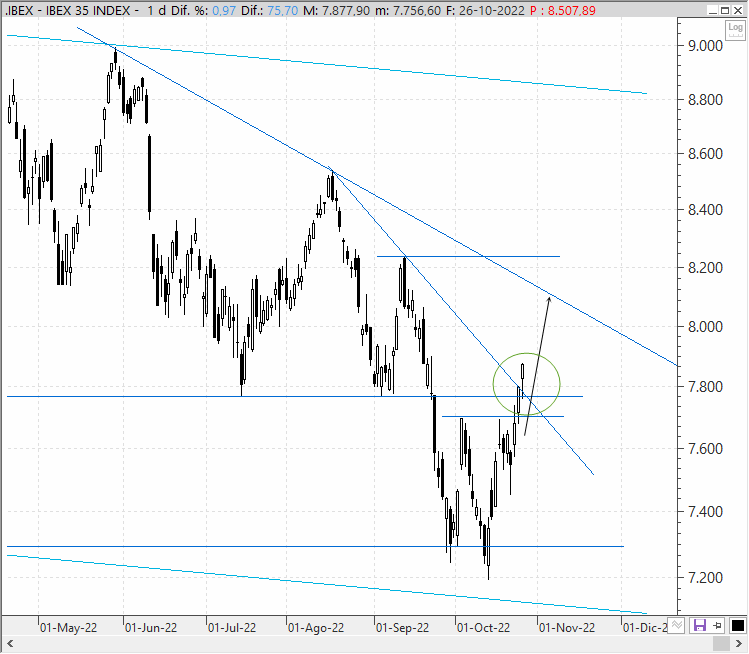This screenshot has height=654, width=749.
Task: Click the pin icon beside save
Action: pos(717,625)
